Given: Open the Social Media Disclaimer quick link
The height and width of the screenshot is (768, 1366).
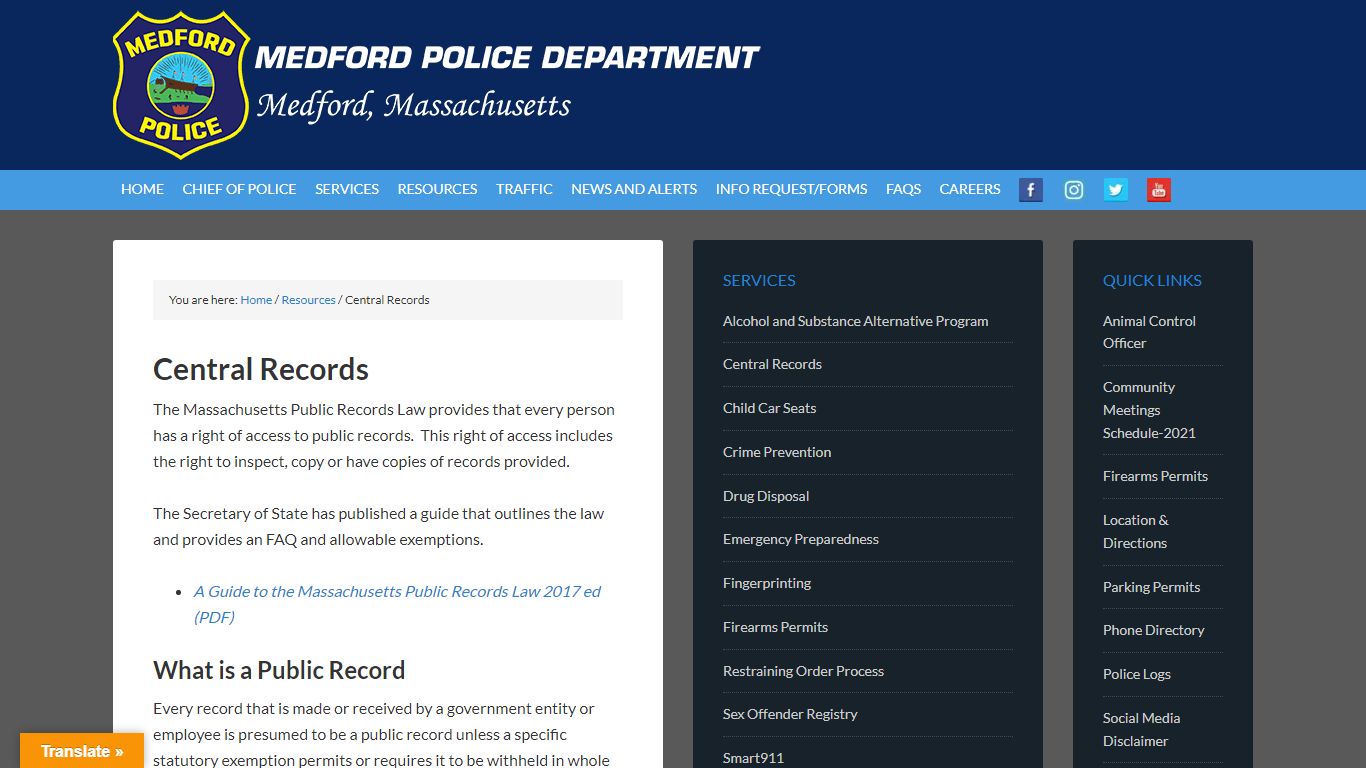Looking at the screenshot, I should [1141, 729].
